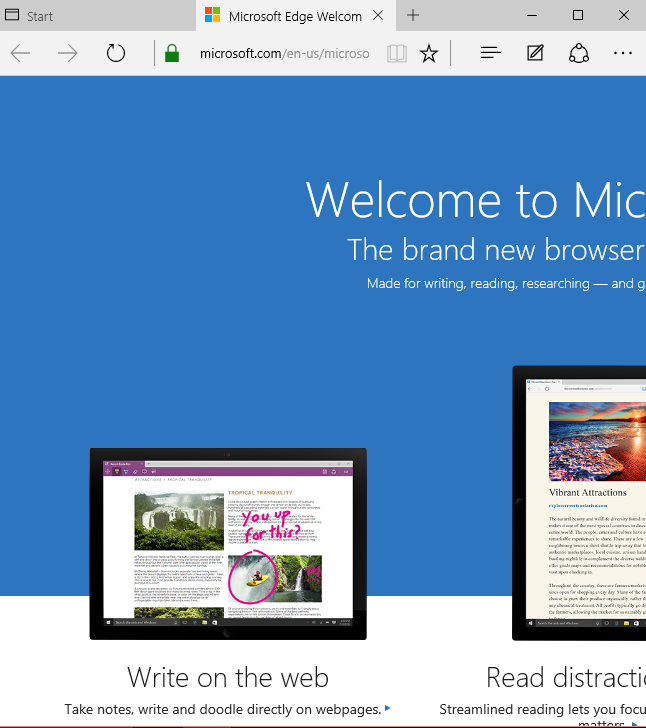646x728 pixels.
Task: Open a new tab with plus button
Action: tap(412, 15)
